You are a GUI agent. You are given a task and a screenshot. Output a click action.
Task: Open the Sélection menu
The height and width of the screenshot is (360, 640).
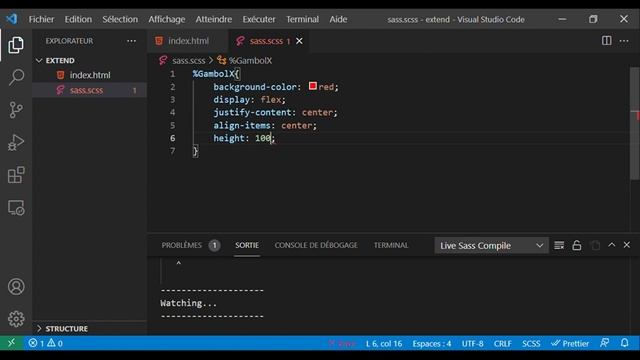coord(120,19)
